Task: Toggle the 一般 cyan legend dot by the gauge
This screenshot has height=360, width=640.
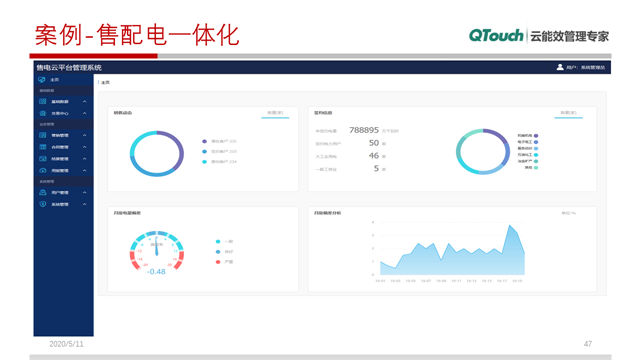Action: click(218, 242)
